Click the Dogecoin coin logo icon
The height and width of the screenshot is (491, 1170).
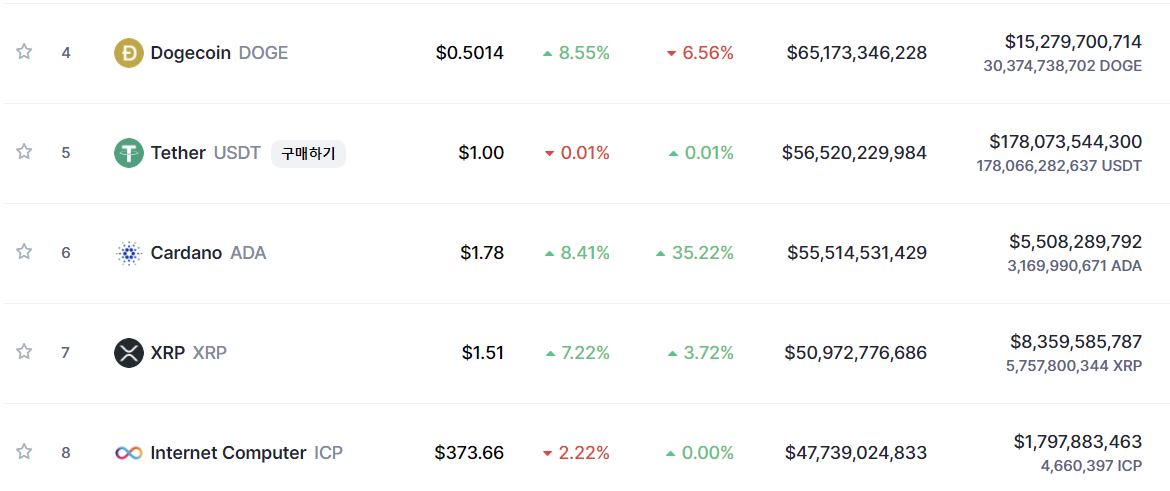click(129, 53)
